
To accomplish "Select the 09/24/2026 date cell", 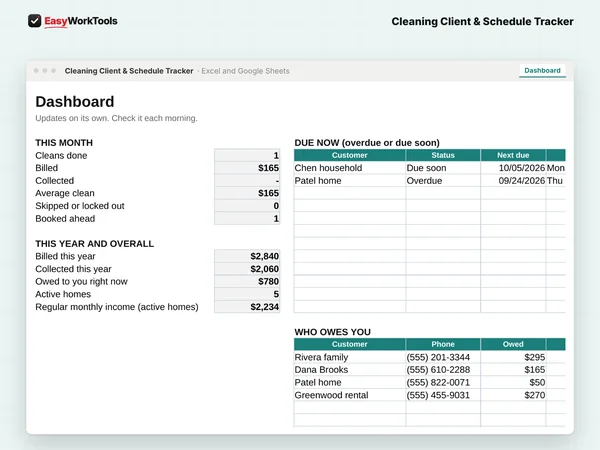I will point(513,181).
